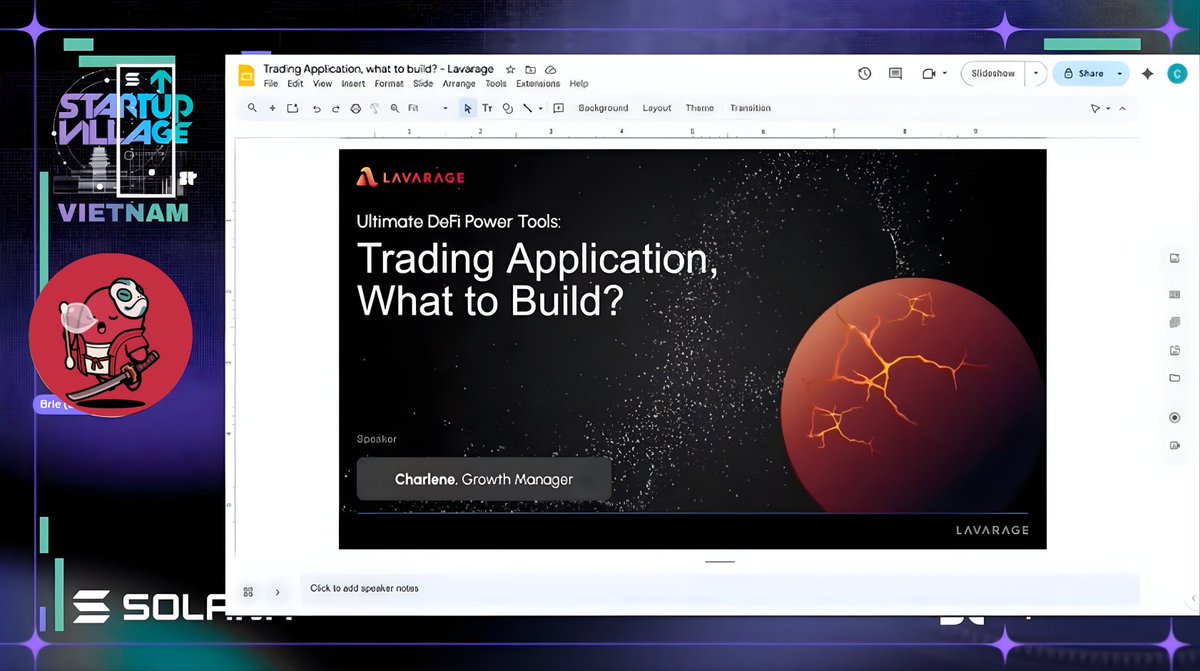The width and height of the screenshot is (1200, 671).
Task: Click the speaker notes resize handle
Action: [720, 562]
